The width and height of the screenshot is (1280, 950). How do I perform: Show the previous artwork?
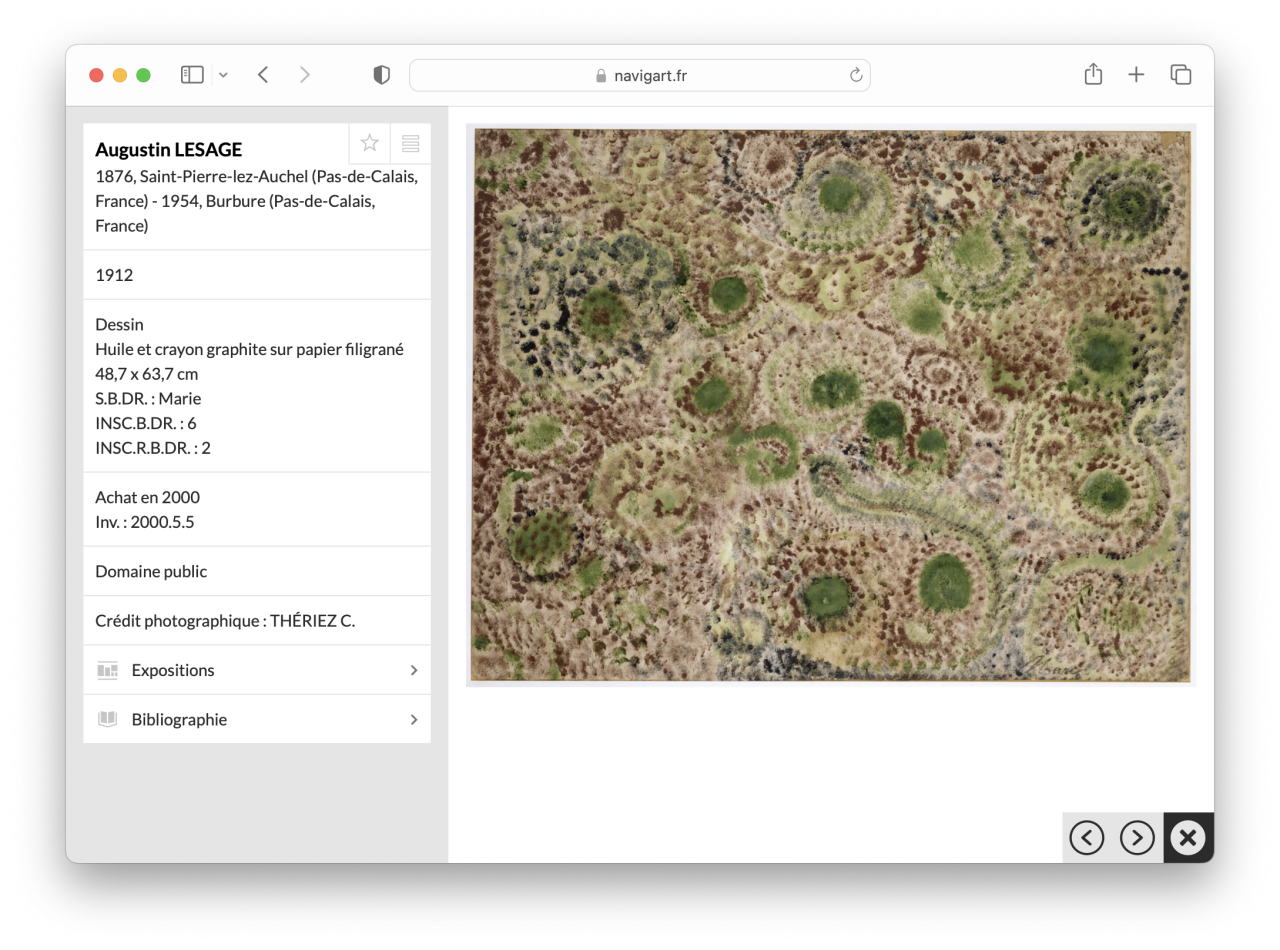click(1087, 838)
